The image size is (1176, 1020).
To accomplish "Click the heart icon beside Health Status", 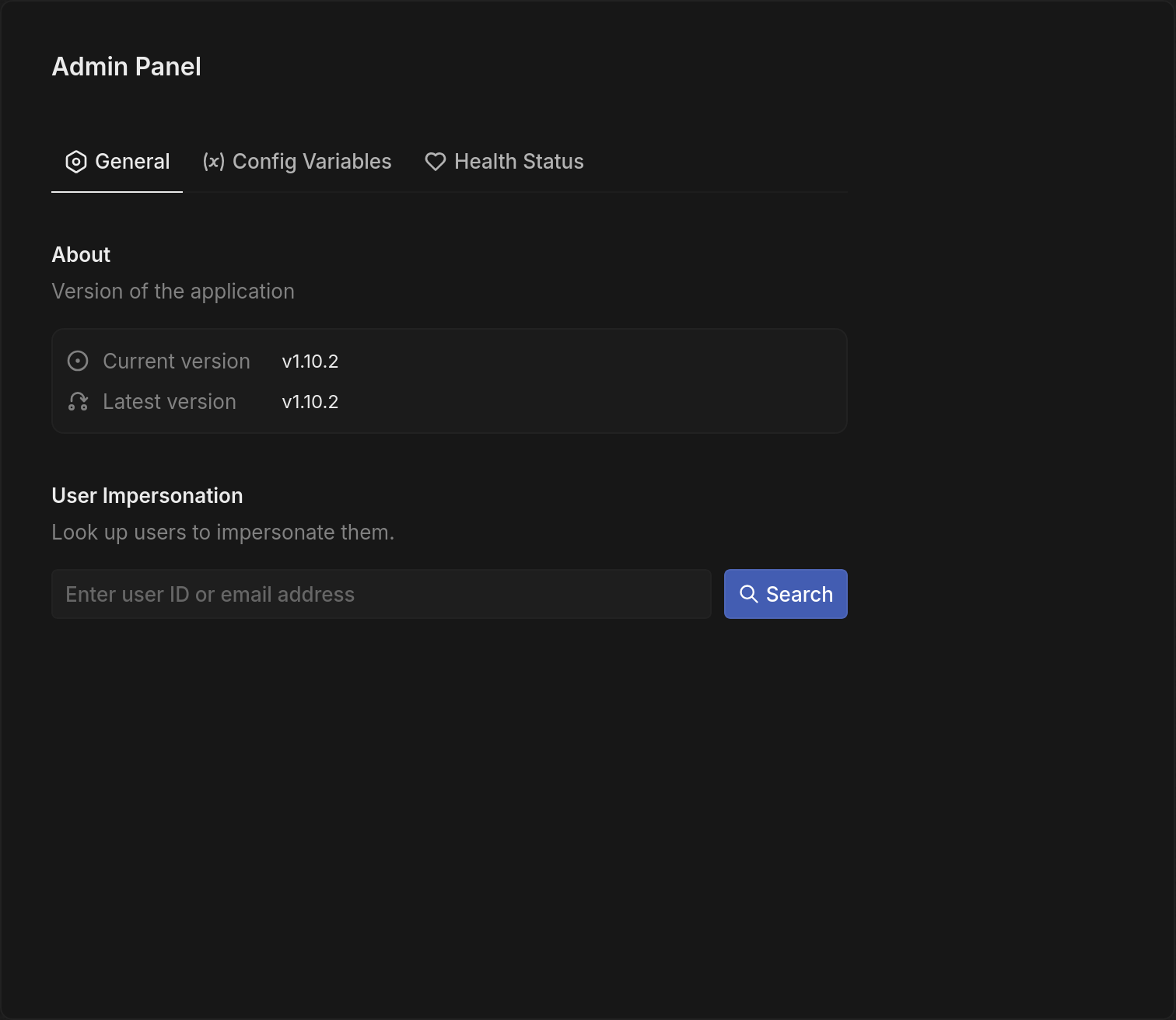I will point(436,162).
